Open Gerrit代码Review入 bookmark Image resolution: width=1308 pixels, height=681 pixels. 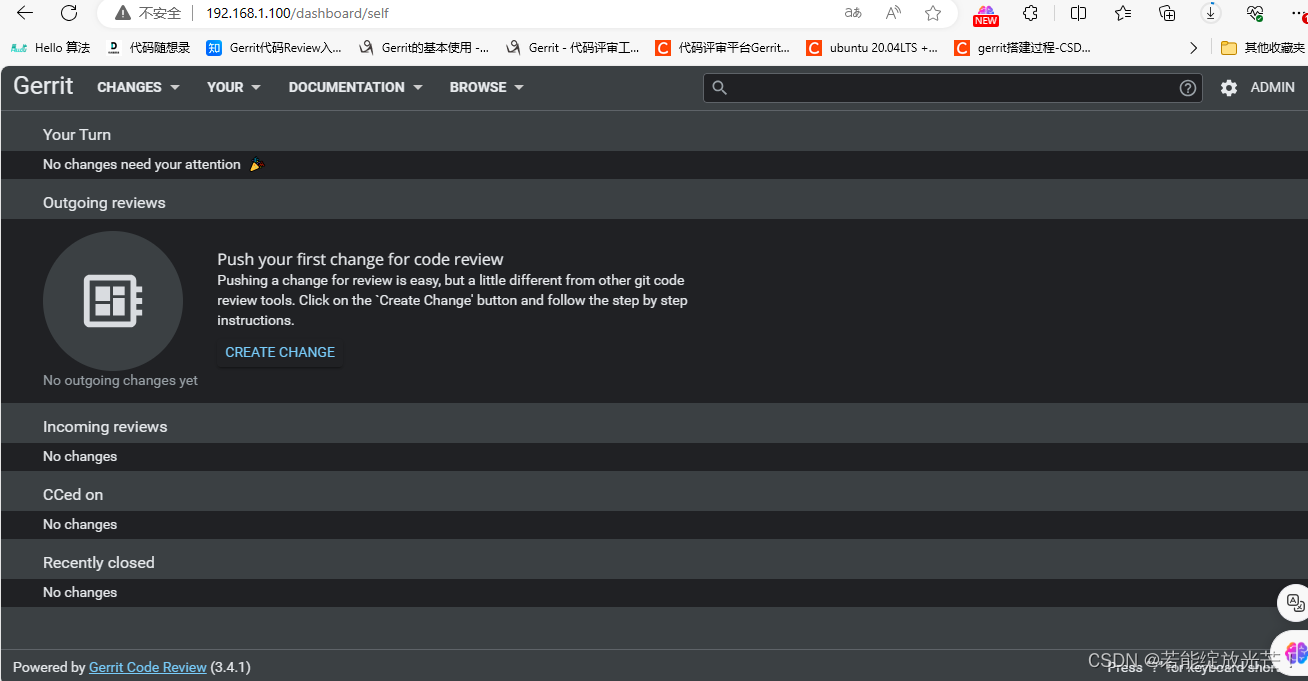click(x=274, y=47)
